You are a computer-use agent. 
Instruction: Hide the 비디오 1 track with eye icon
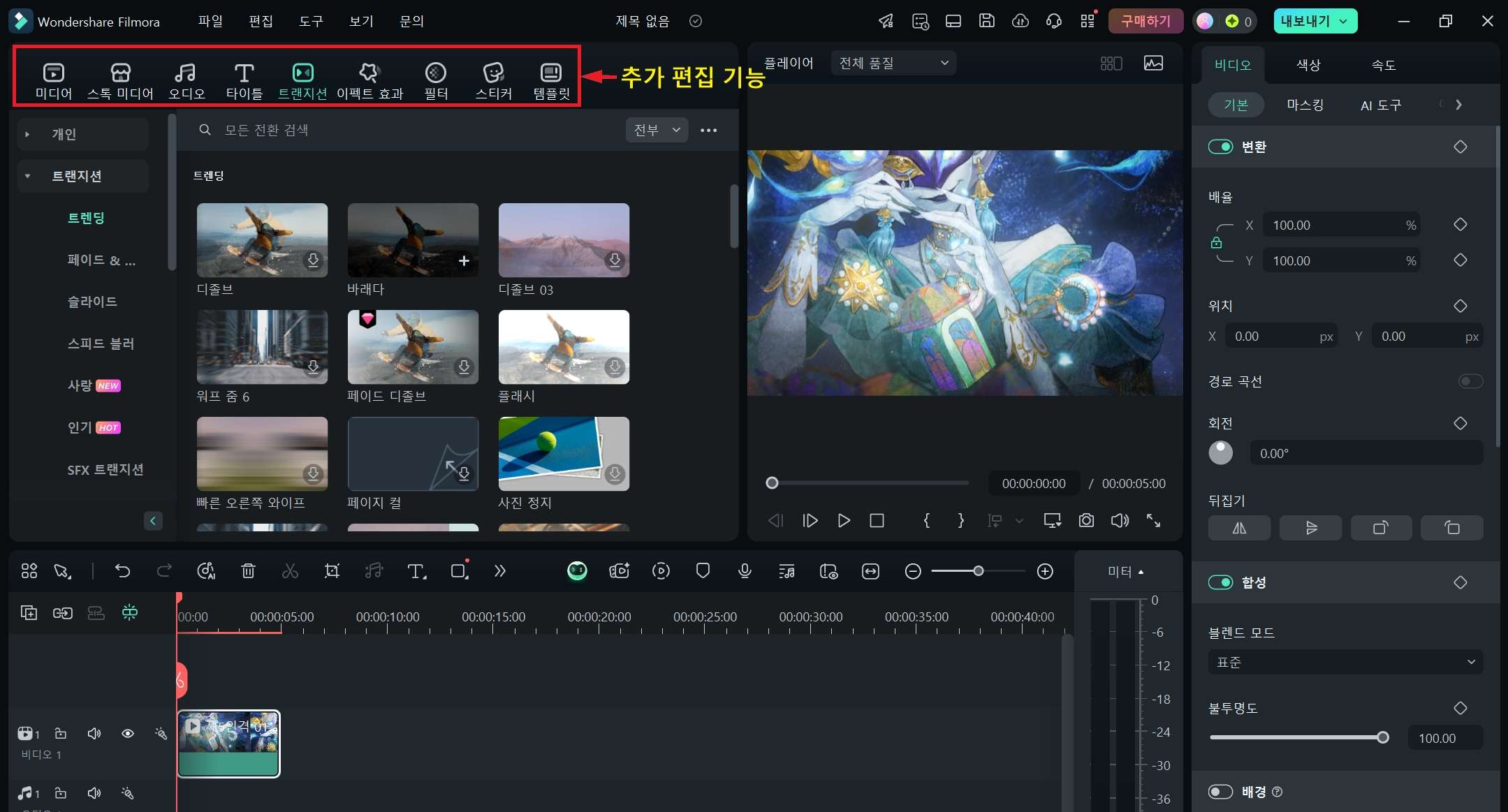128,733
